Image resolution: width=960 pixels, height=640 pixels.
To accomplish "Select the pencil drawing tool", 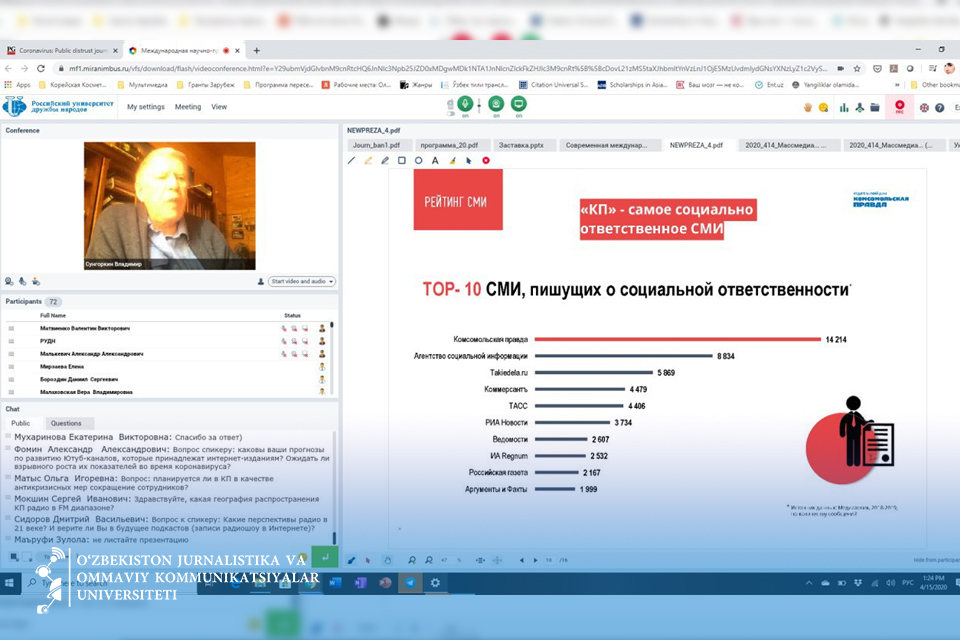I will (x=384, y=160).
